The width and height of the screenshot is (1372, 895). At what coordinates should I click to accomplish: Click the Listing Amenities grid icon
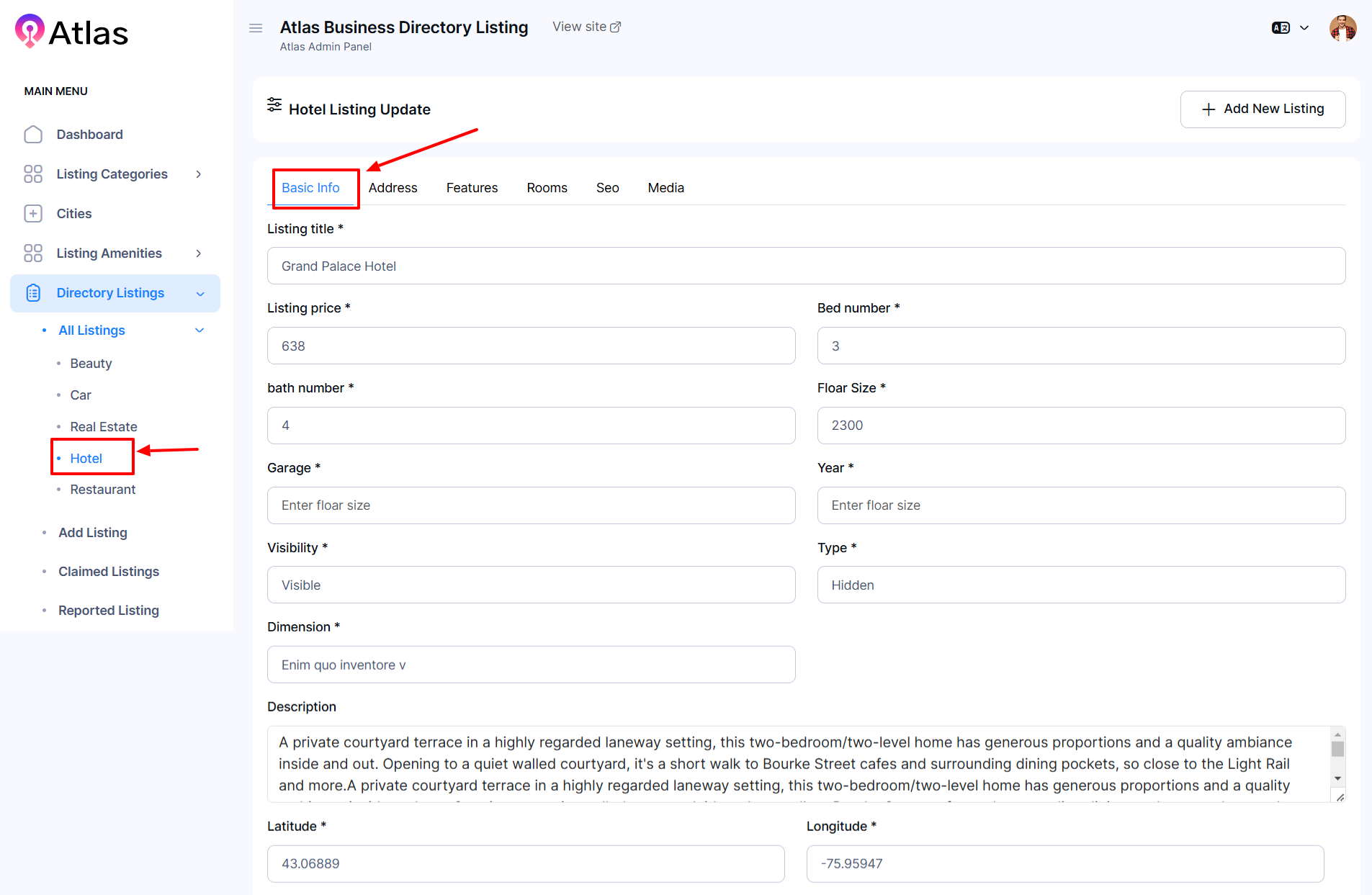[x=33, y=253]
